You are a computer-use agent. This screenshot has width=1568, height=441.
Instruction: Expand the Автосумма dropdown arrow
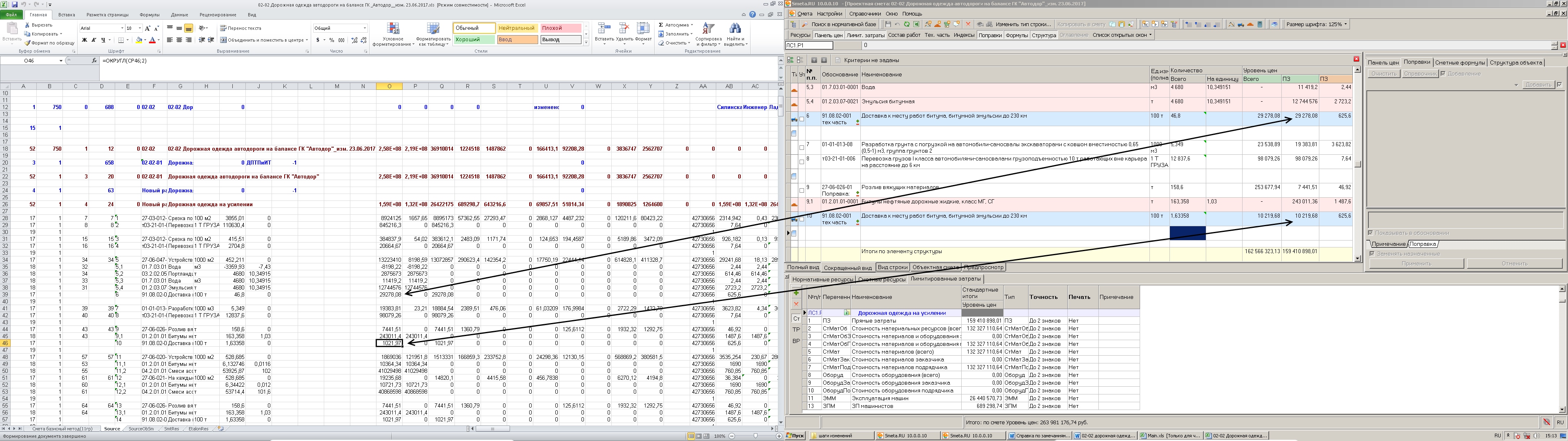click(691, 25)
